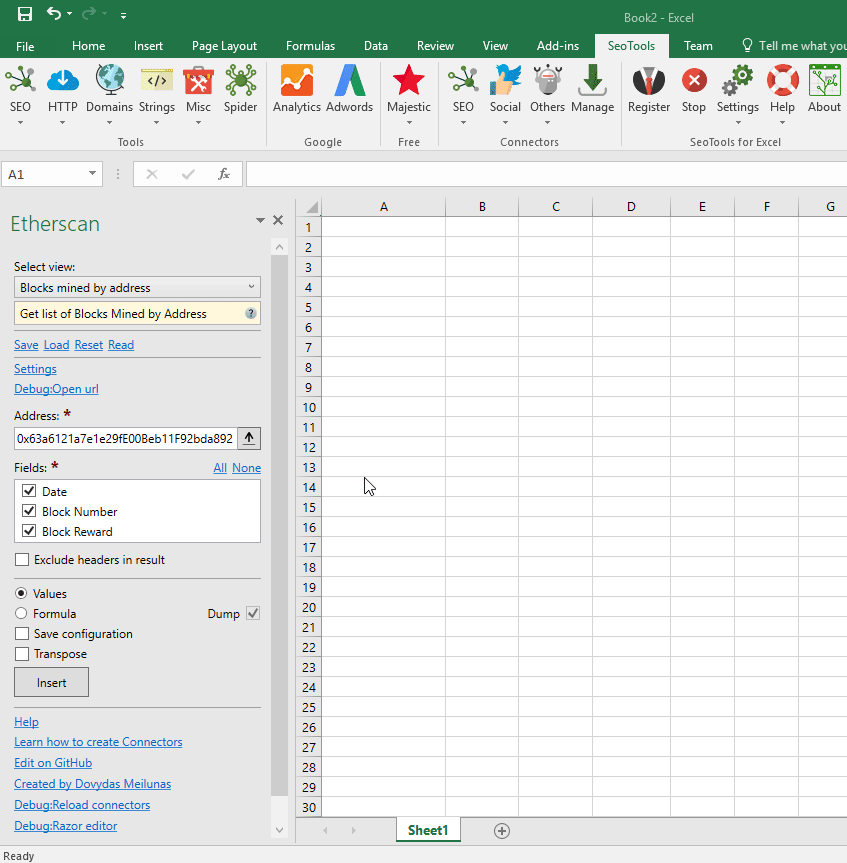
Task: Expand the HTTP dropdown arrow
Action: [x=62, y=122]
